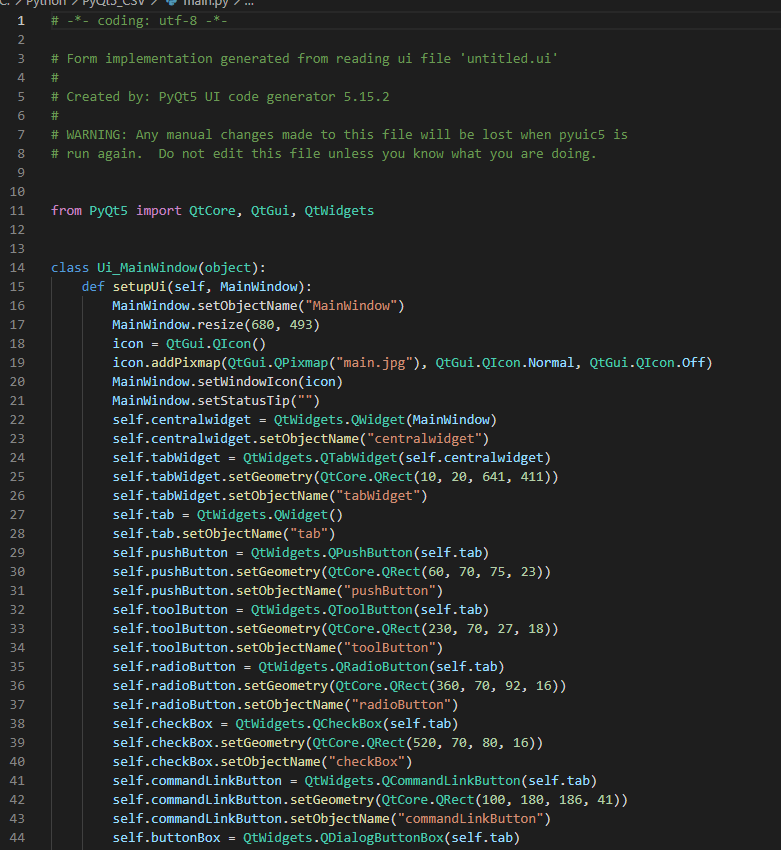781x850 pixels.
Task: Click the "MainWindow" string on line 16
Action: [x=351, y=306]
